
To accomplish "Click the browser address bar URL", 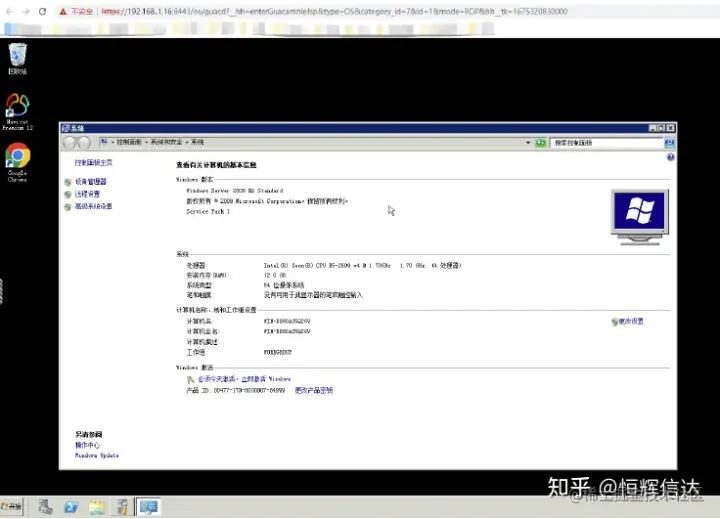I will 334,11.
